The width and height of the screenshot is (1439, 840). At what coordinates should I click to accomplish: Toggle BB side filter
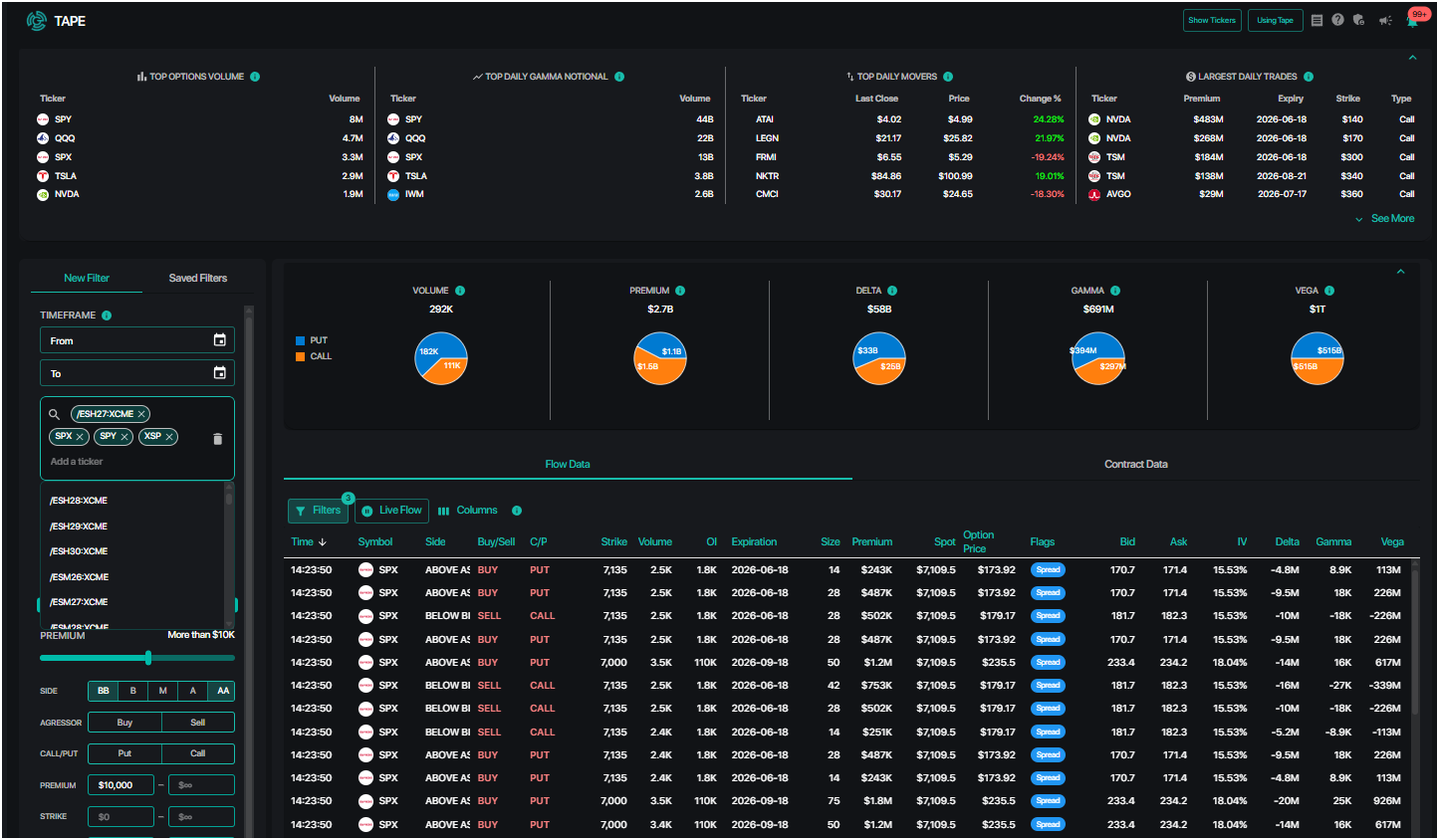(104, 691)
